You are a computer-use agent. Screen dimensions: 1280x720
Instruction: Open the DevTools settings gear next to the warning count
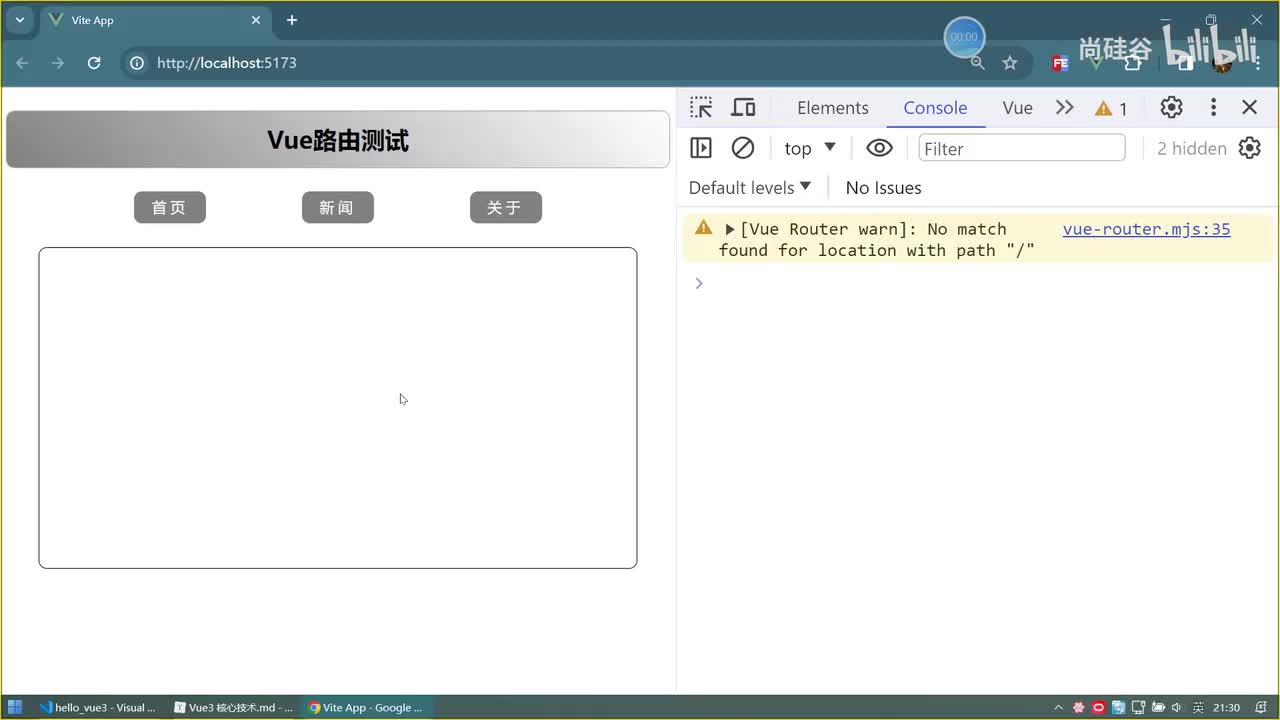pyautogui.click(x=1171, y=108)
